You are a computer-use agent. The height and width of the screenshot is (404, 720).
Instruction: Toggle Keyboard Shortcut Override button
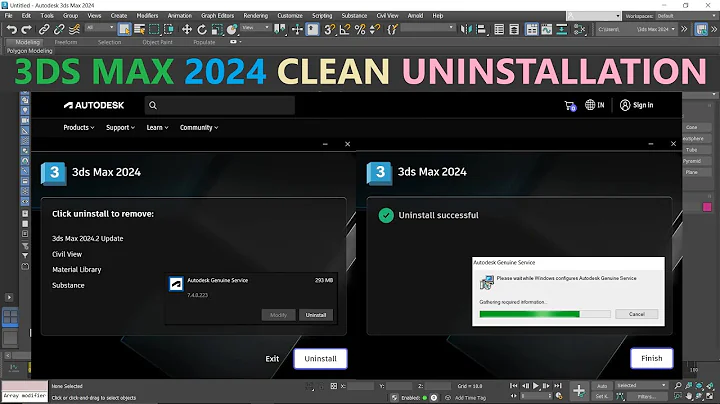[x=312, y=29]
